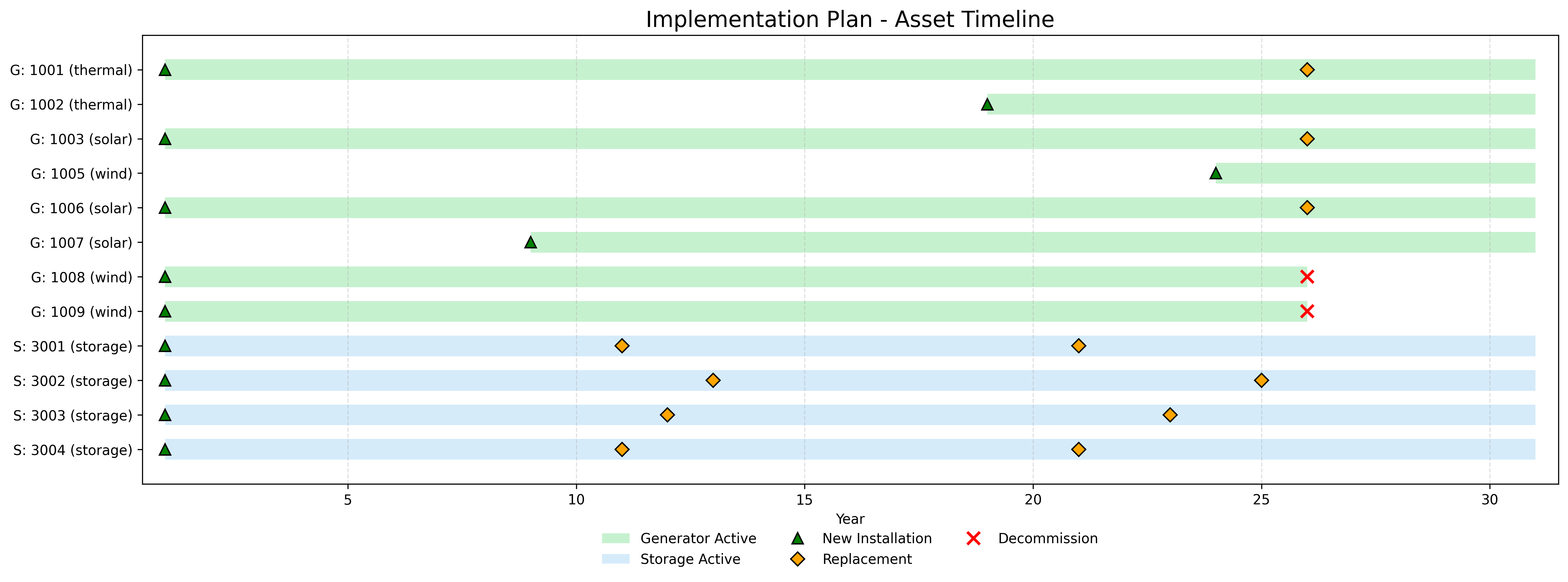Click the G: 1009 wind decommission X marker
The image size is (1568, 582).
coord(1307,312)
